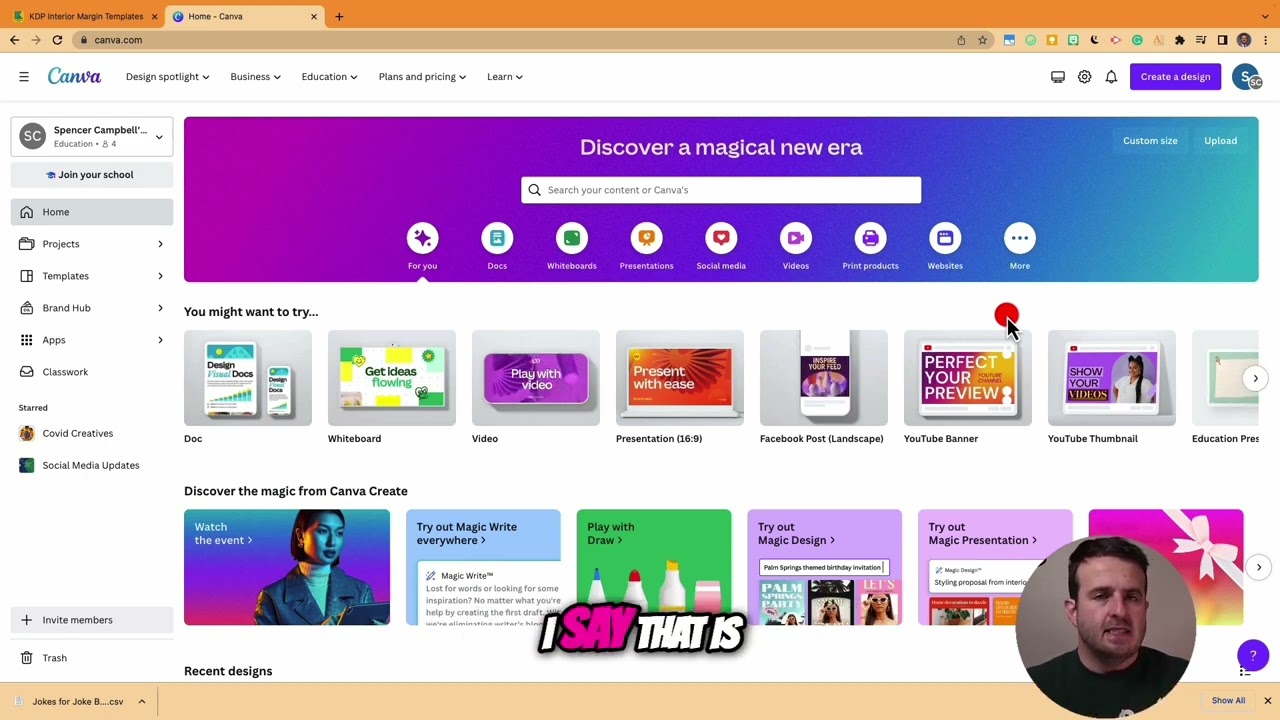Open Play with Draw card

coord(654,567)
